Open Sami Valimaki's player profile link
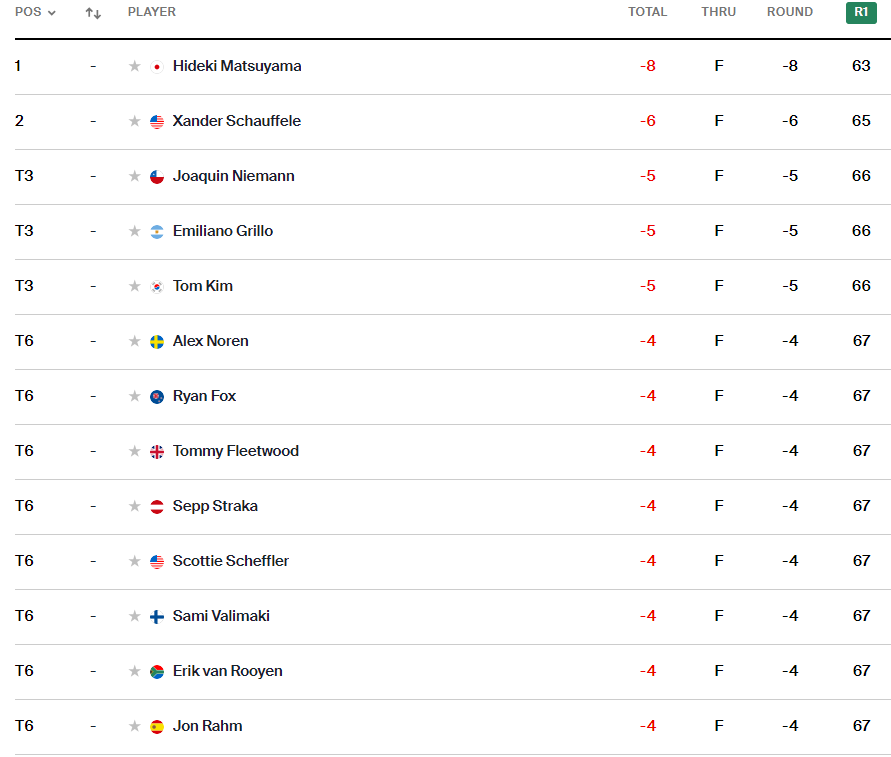Screen dimensions: 891x757 pos(221,615)
